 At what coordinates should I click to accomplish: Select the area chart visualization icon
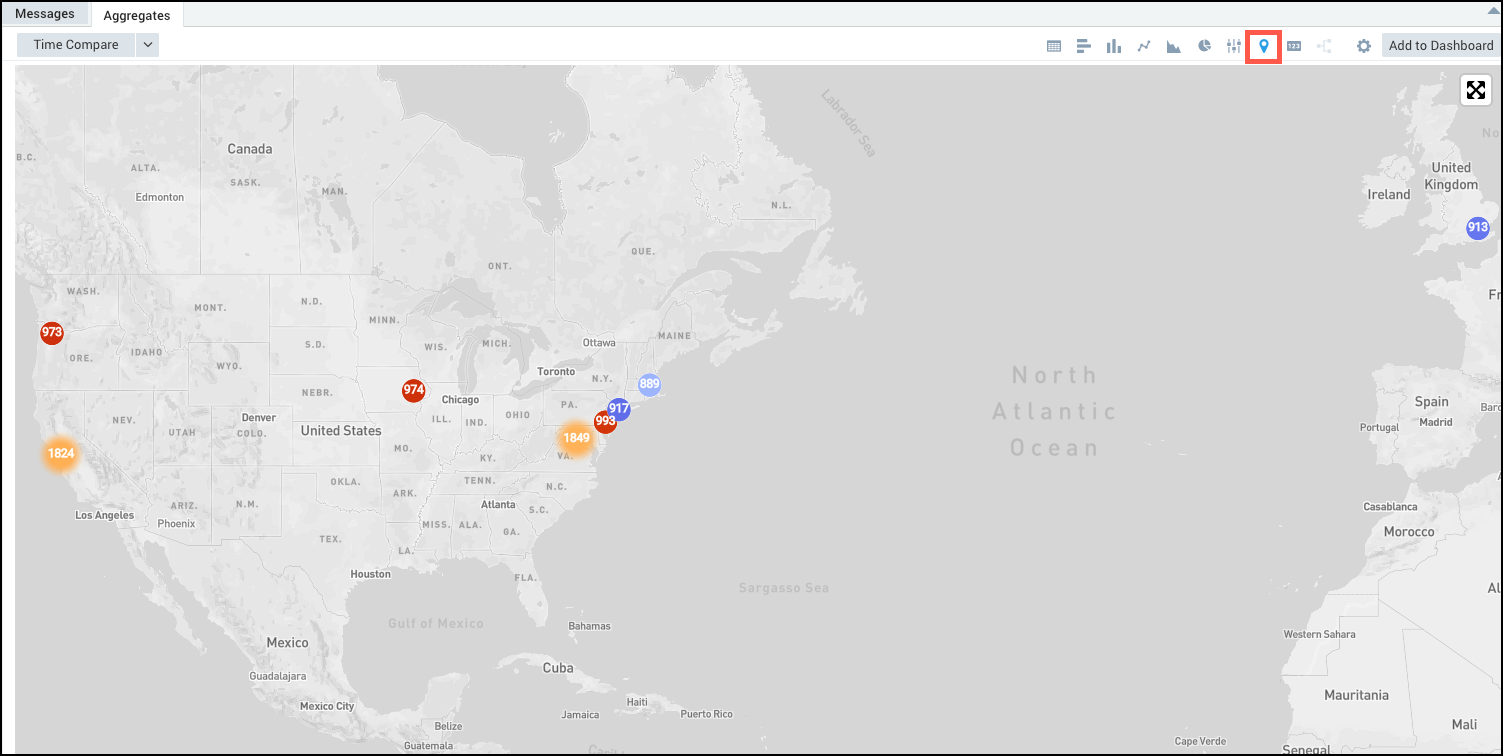[x=1174, y=45]
